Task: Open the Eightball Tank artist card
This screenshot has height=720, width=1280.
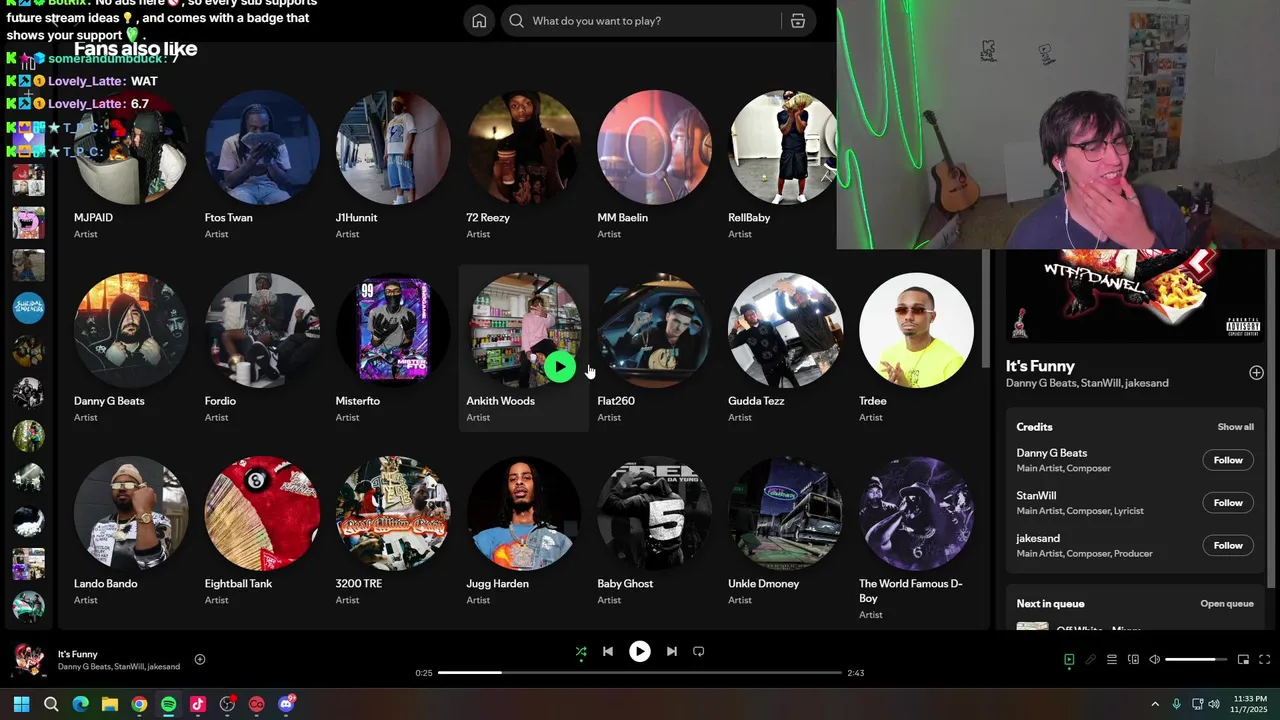Action: pyautogui.click(x=262, y=531)
